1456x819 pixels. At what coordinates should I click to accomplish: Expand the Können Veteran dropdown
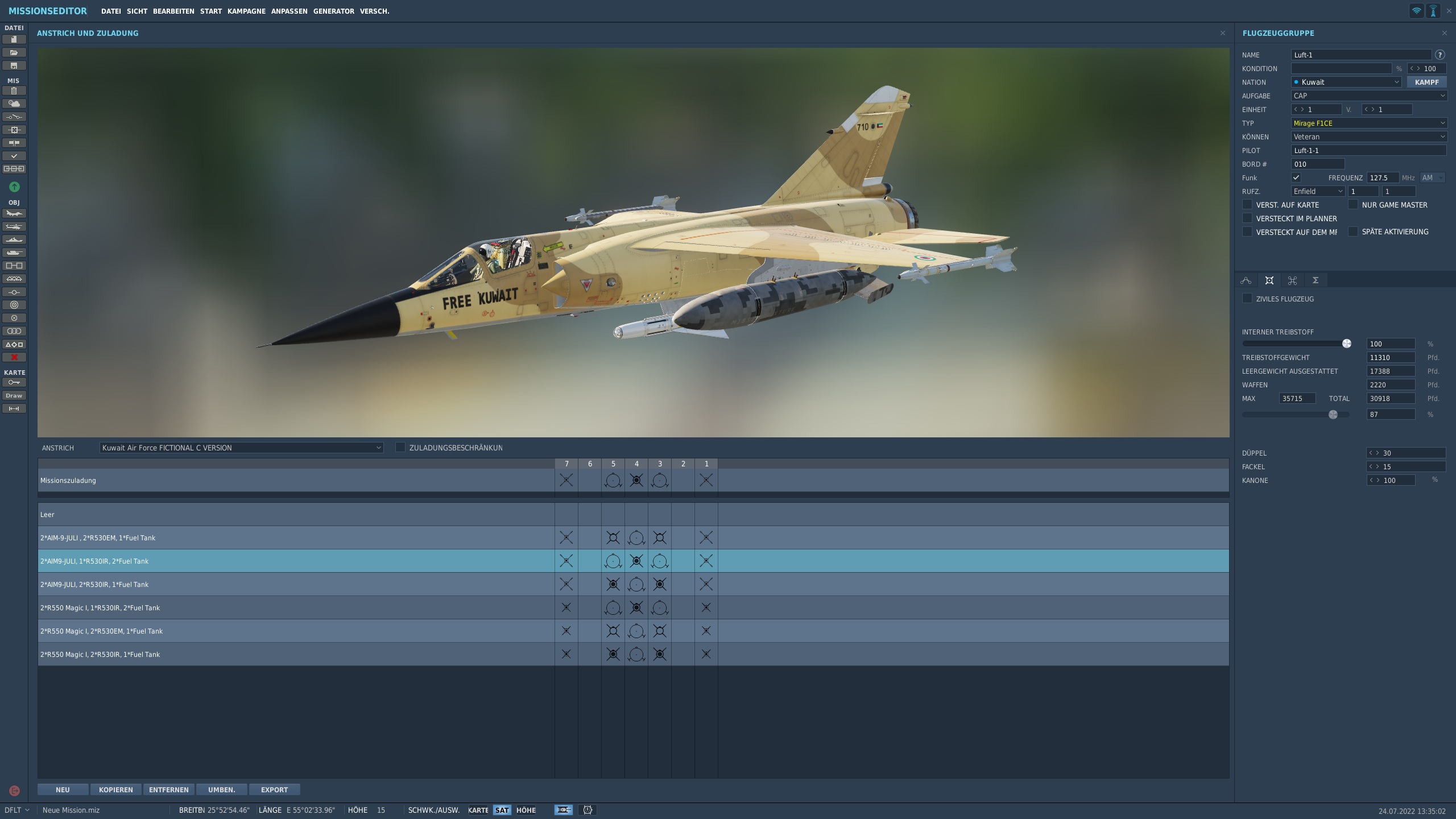[x=1368, y=136]
